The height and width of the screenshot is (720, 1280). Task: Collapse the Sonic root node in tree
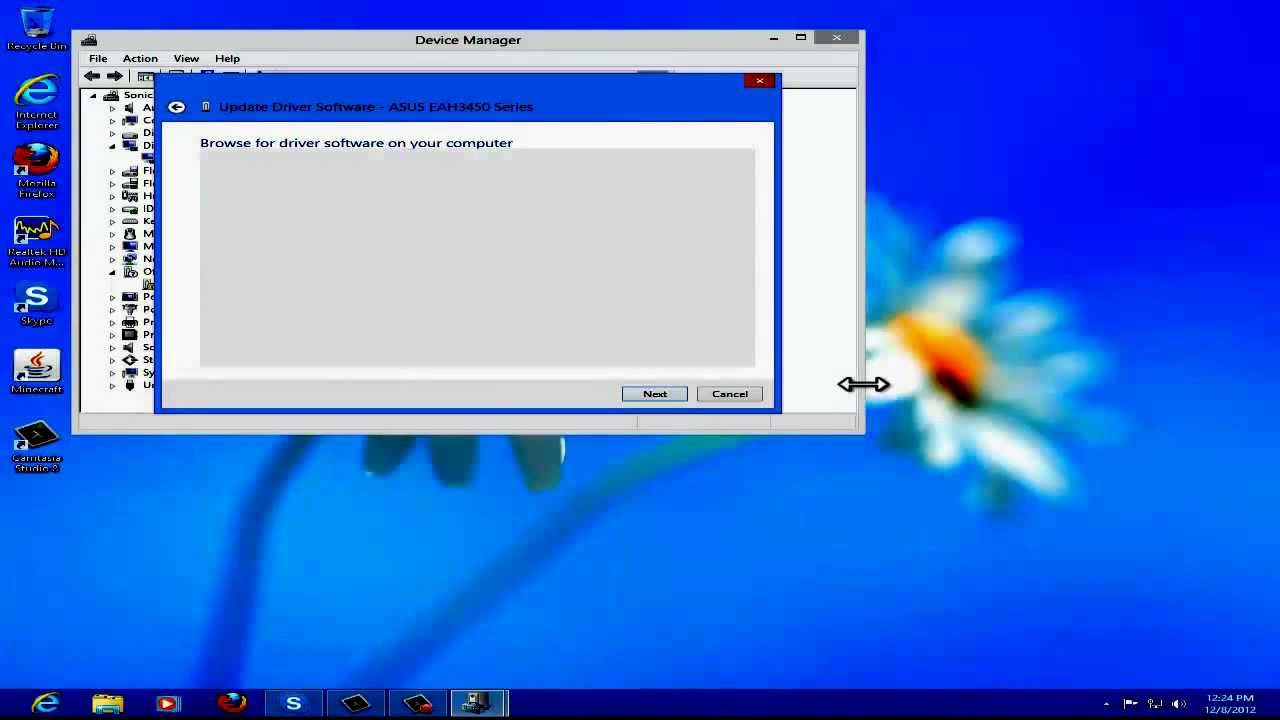click(93, 95)
